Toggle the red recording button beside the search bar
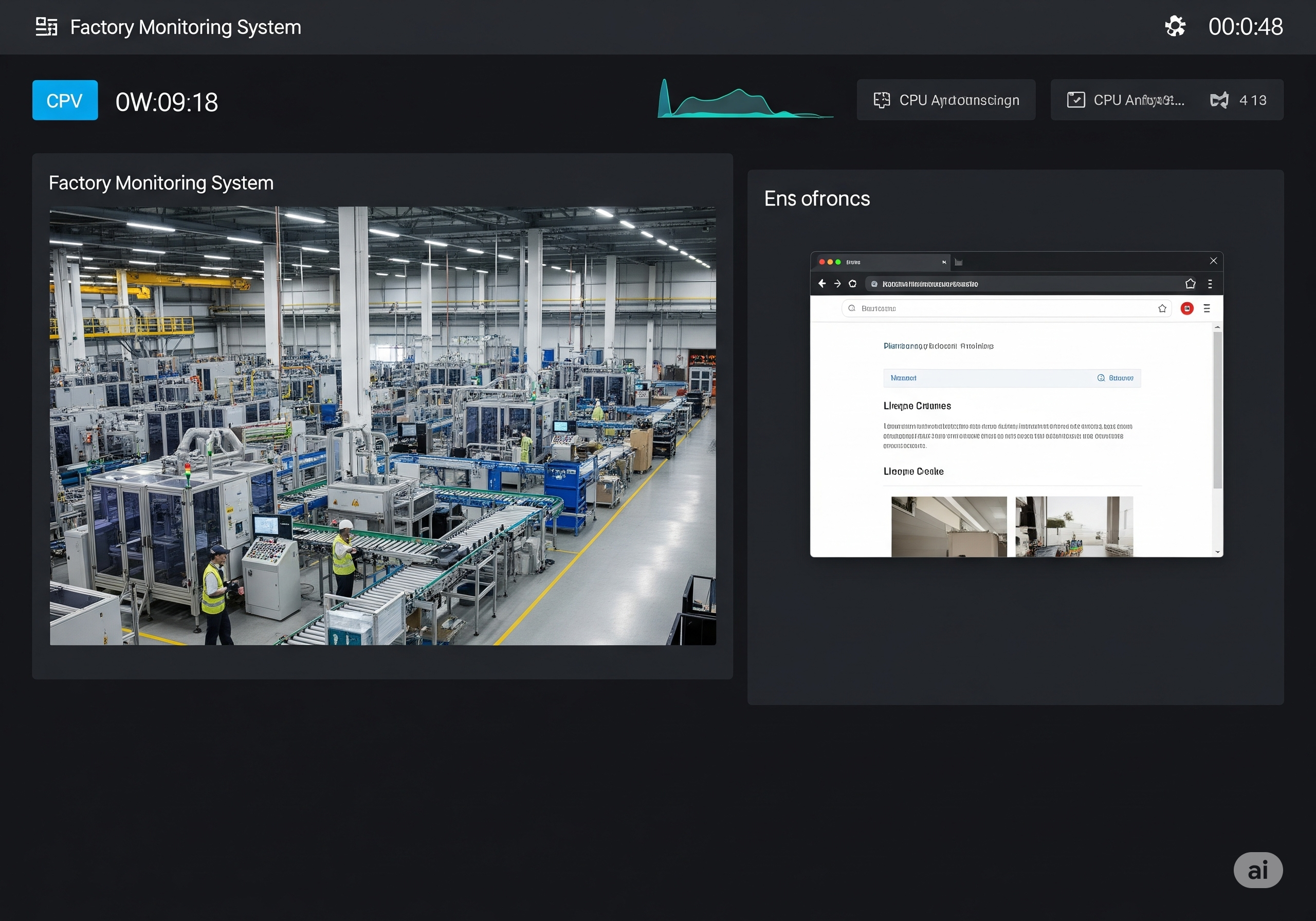1316x921 pixels. 1186,308
